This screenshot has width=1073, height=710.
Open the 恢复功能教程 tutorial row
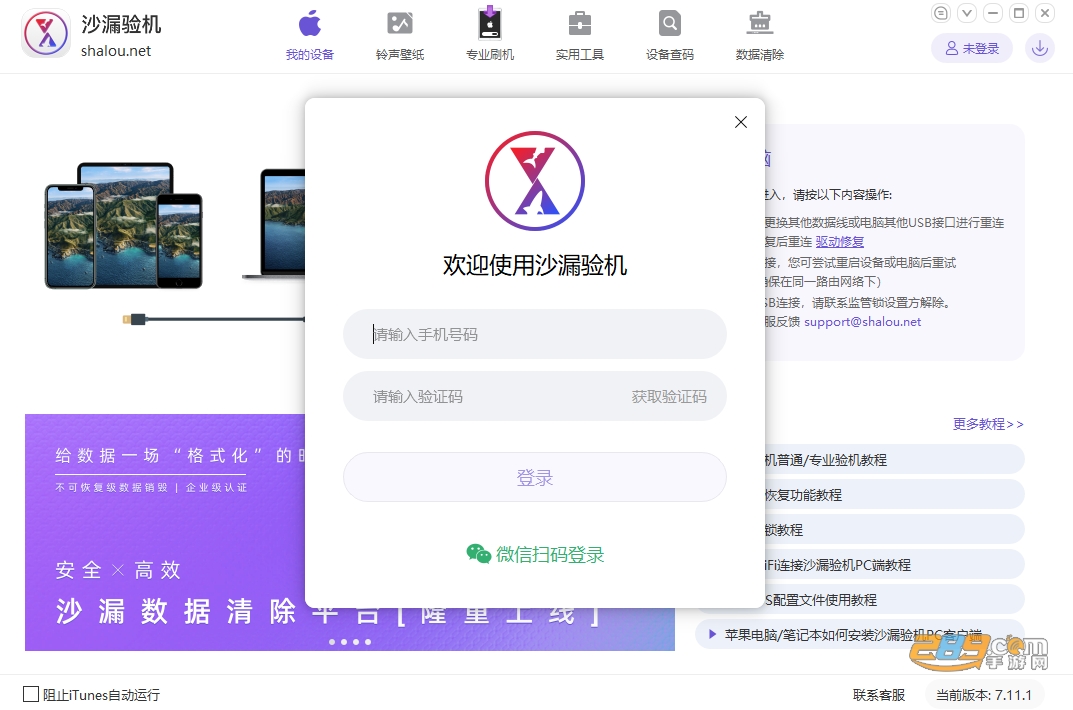tap(894, 495)
